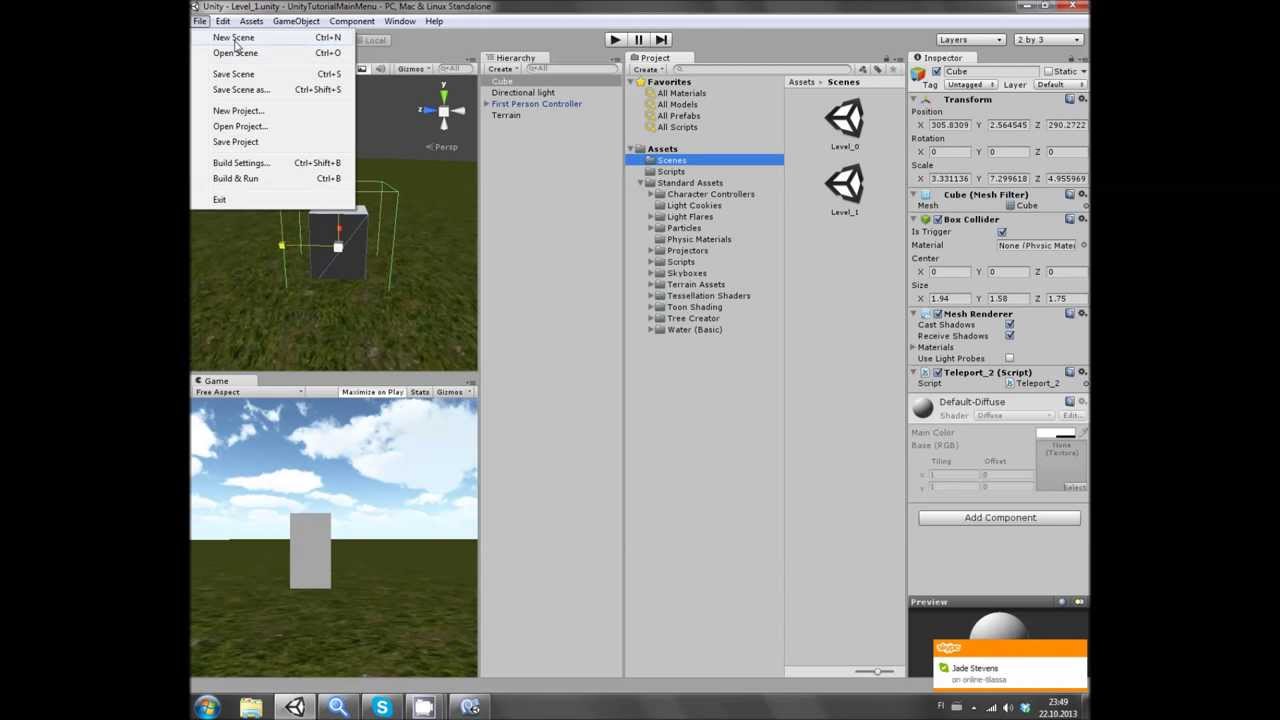Click the Position X input field
The height and width of the screenshot is (720, 1280).
click(950, 125)
